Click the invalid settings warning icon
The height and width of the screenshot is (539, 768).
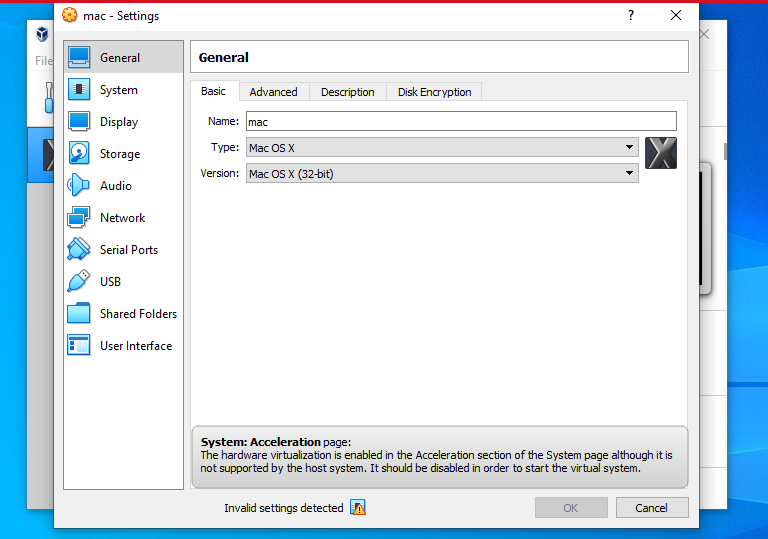358,508
